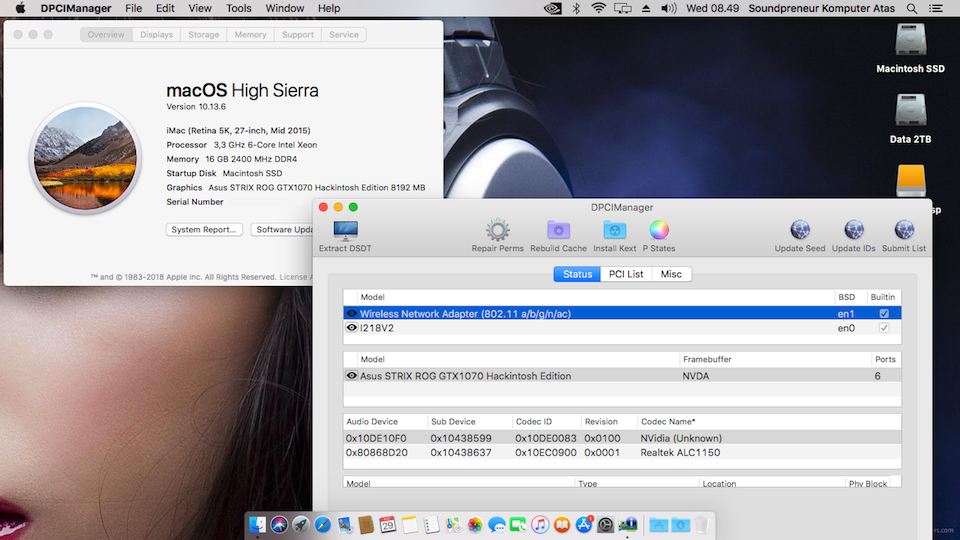The image size is (960, 540).
Task: Open Launchpad in the dock
Action: click(301, 525)
